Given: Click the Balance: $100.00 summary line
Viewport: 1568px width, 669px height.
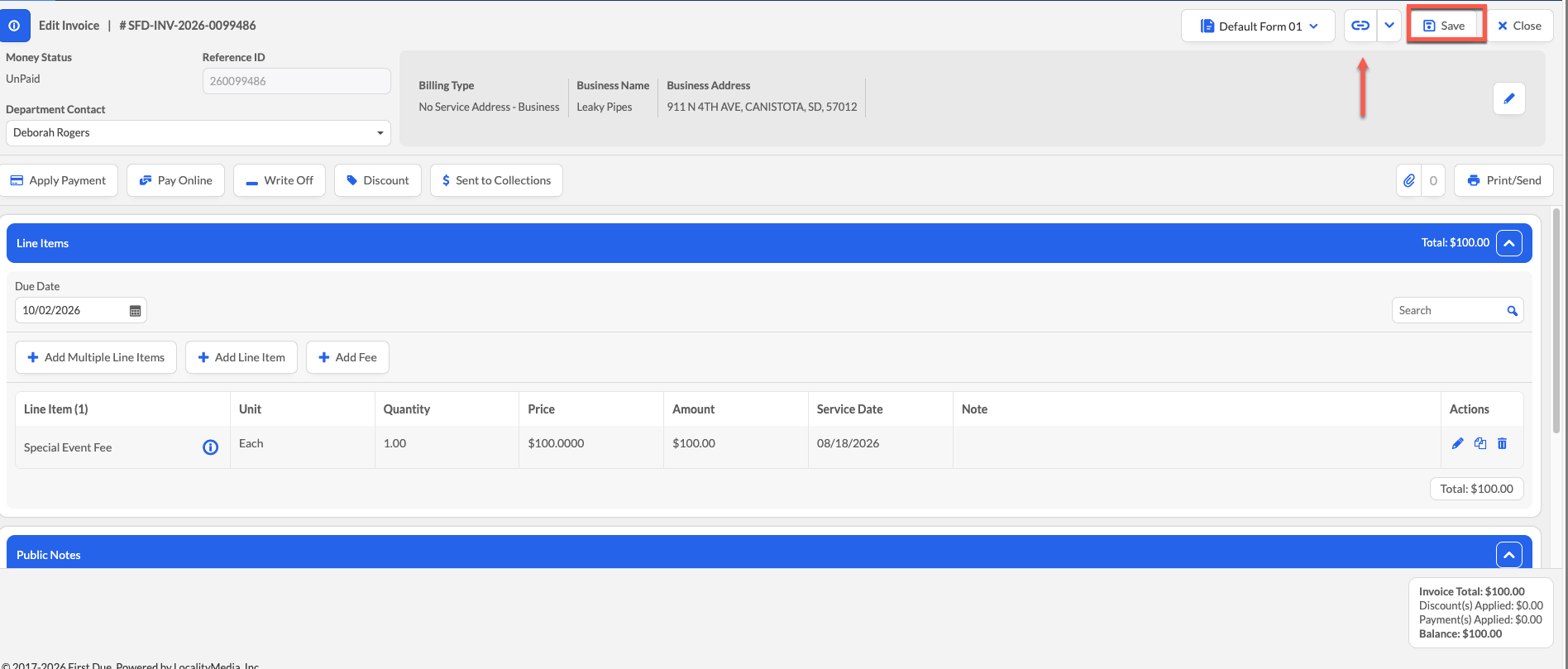Looking at the screenshot, I should pyautogui.click(x=1460, y=634).
